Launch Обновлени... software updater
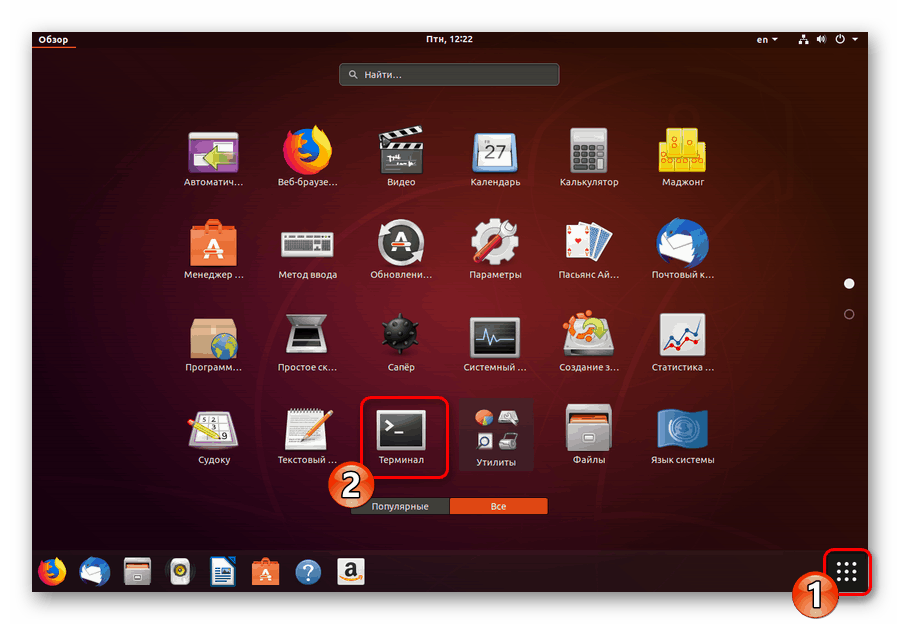 [x=401, y=250]
